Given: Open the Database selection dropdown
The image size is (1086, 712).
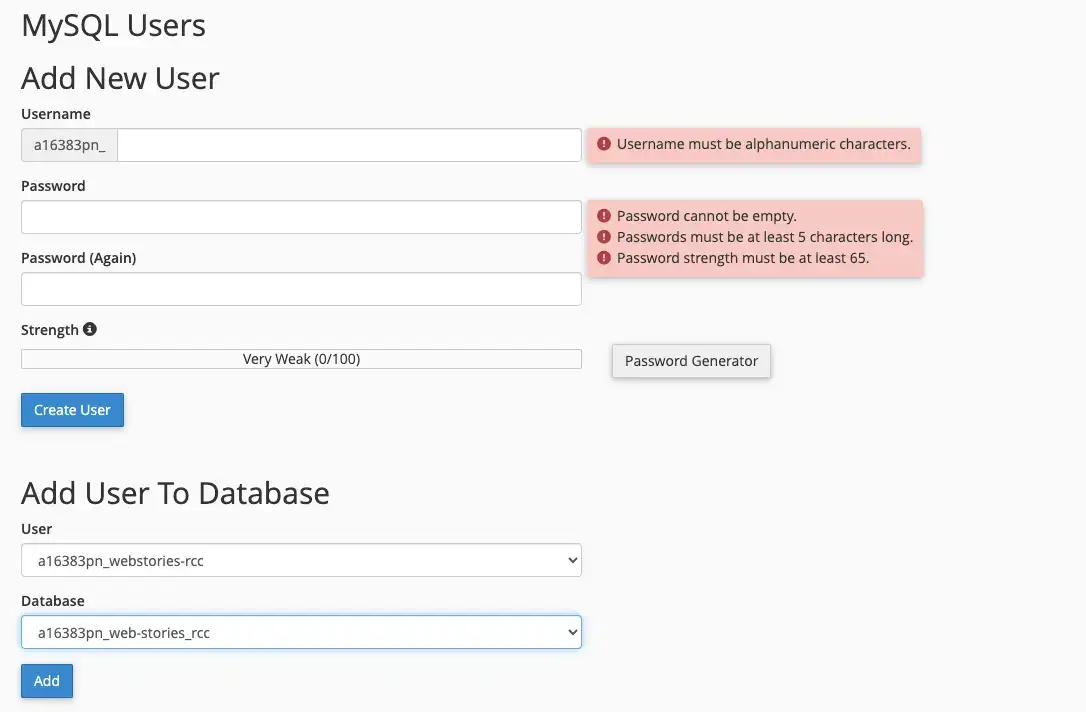Looking at the screenshot, I should point(300,632).
